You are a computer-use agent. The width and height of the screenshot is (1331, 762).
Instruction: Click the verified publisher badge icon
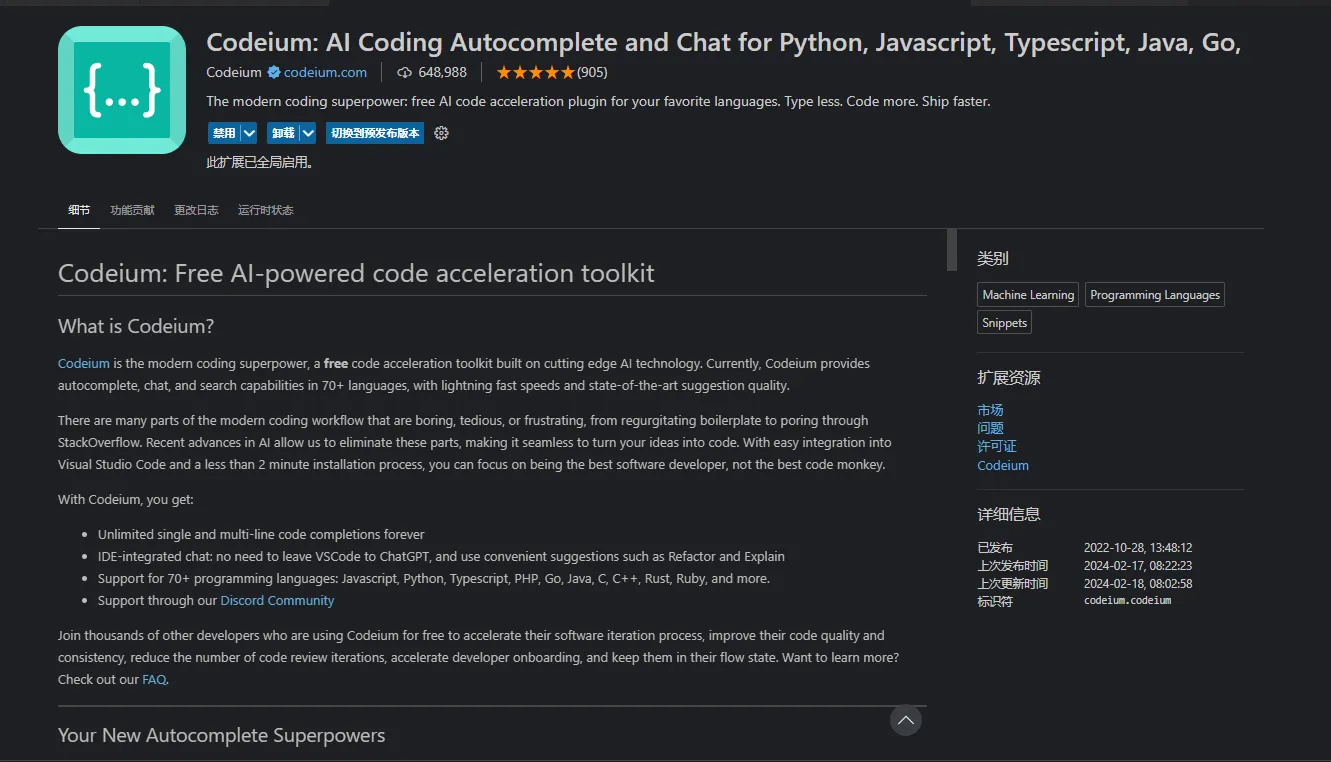[272, 72]
